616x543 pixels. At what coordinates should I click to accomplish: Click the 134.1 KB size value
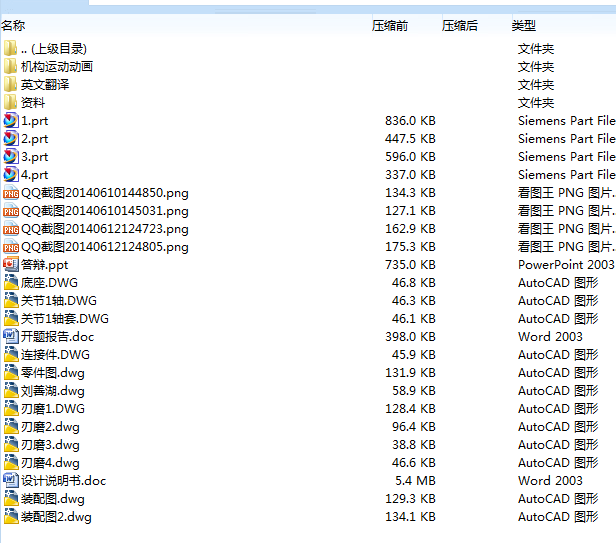[410, 517]
